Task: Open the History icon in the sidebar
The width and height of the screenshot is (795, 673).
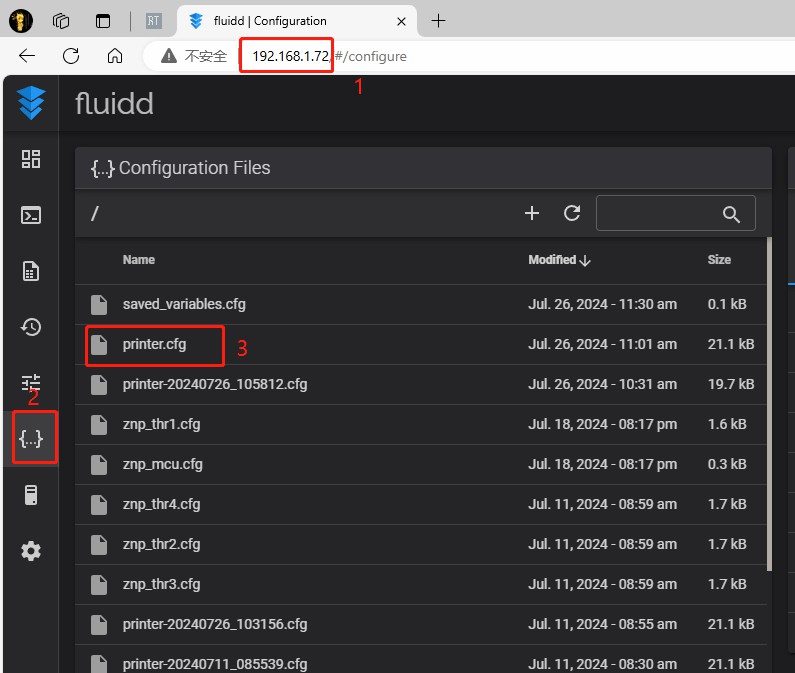Action: click(31, 327)
